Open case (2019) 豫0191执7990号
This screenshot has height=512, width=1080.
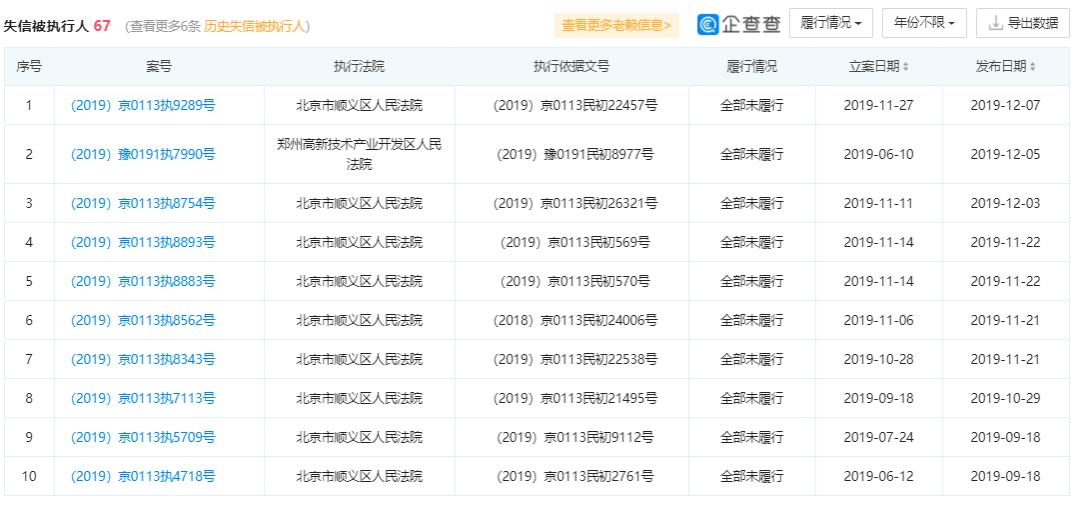coord(143,154)
